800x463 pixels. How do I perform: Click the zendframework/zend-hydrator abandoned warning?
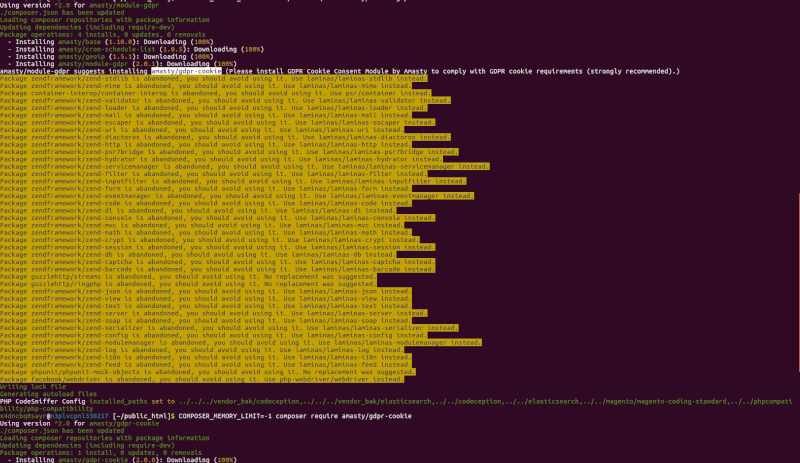coord(221,159)
